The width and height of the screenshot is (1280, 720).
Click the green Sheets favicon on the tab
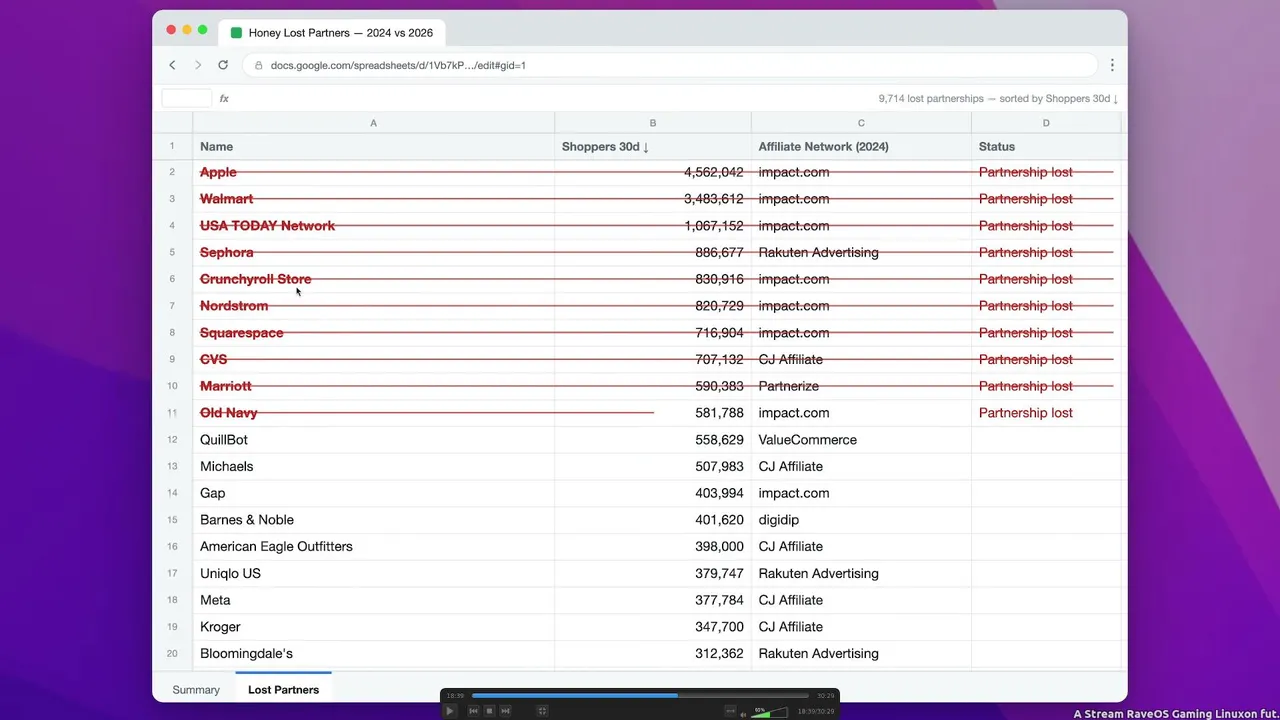point(236,33)
